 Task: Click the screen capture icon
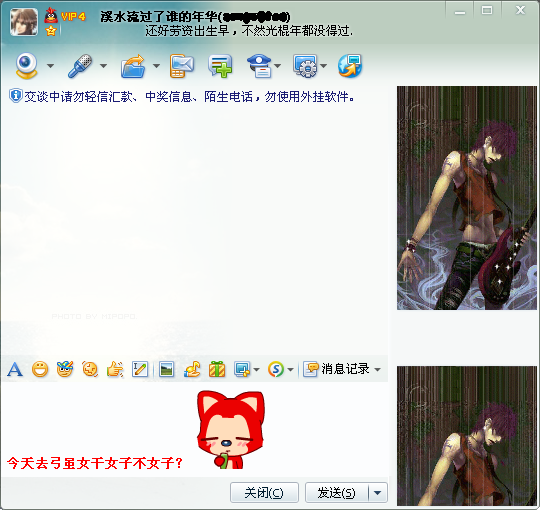(x=242, y=370)
